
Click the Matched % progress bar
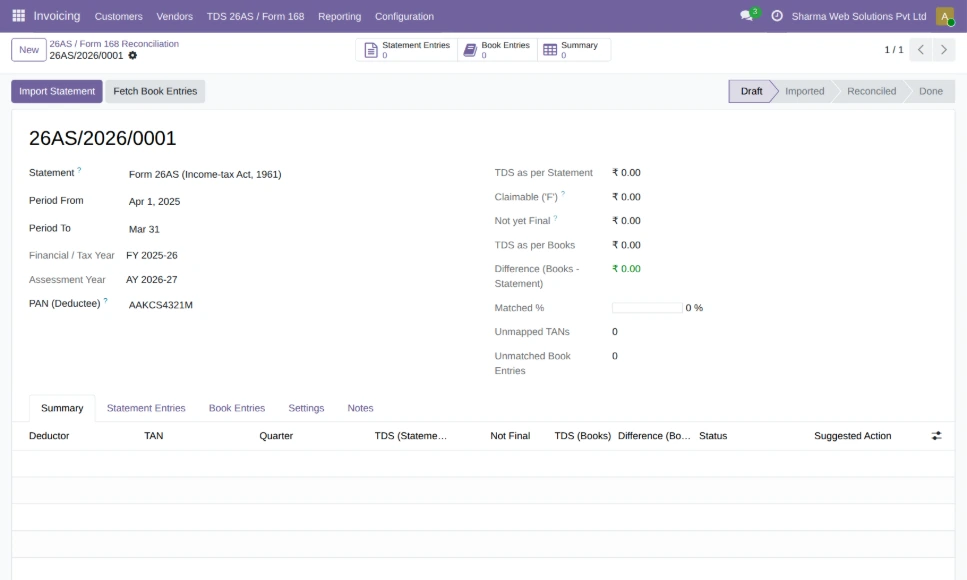point(647,308)
